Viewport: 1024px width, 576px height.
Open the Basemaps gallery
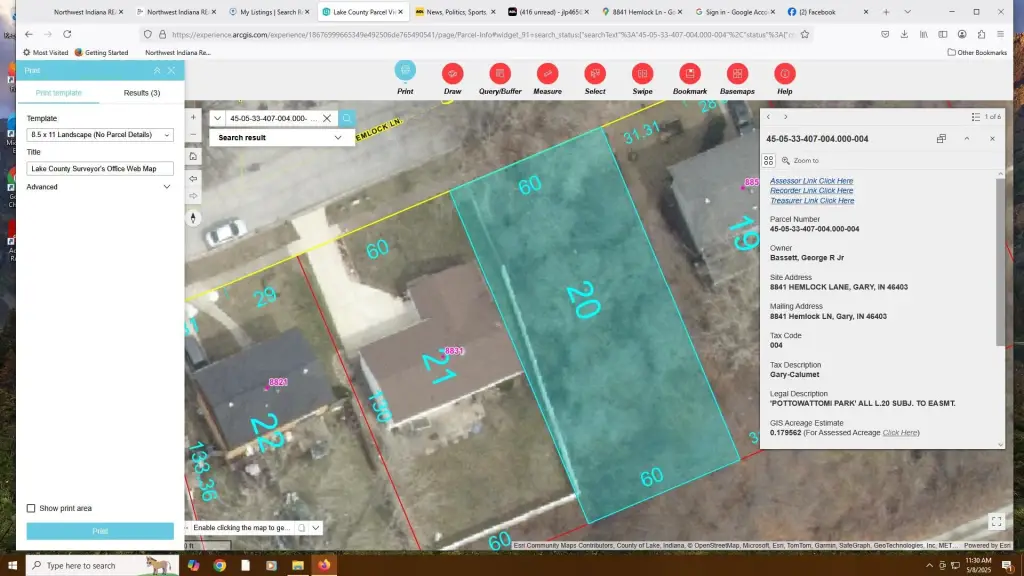tap(737, 74)
